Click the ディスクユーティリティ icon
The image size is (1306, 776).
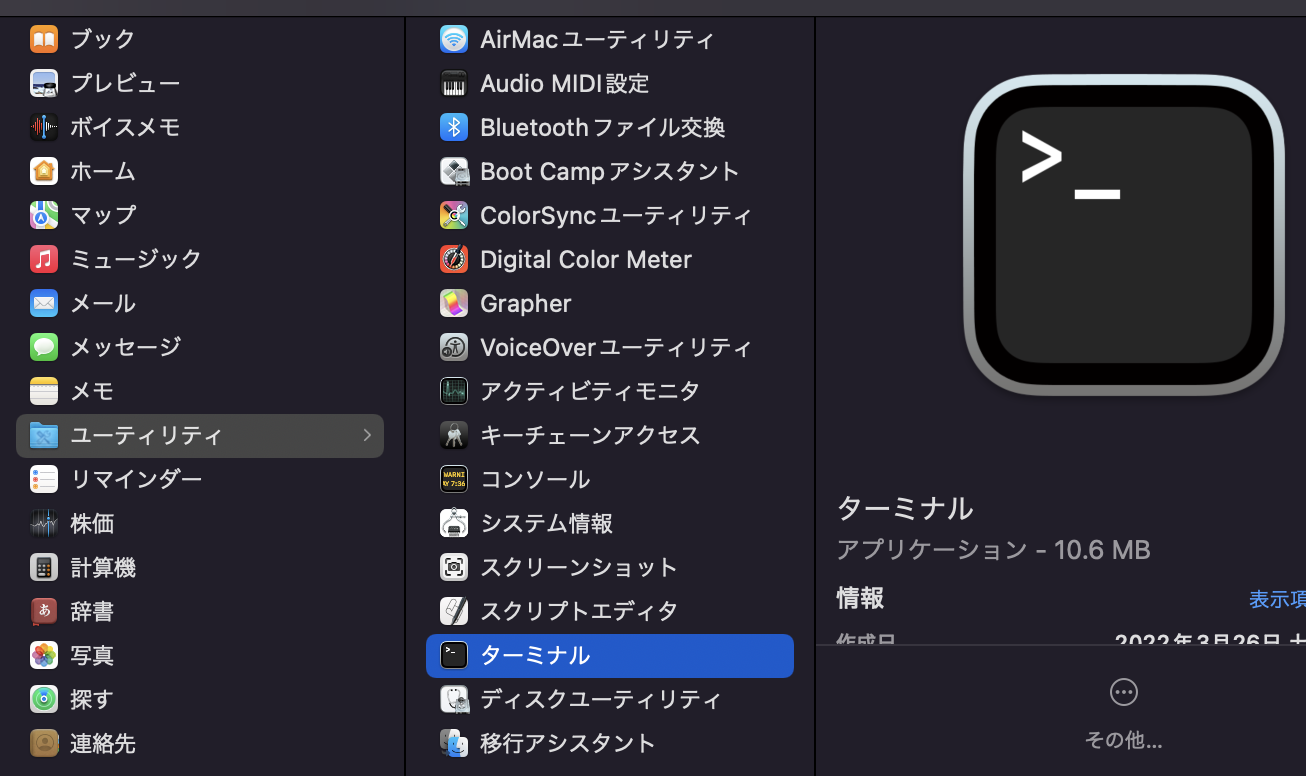(454, 700)
